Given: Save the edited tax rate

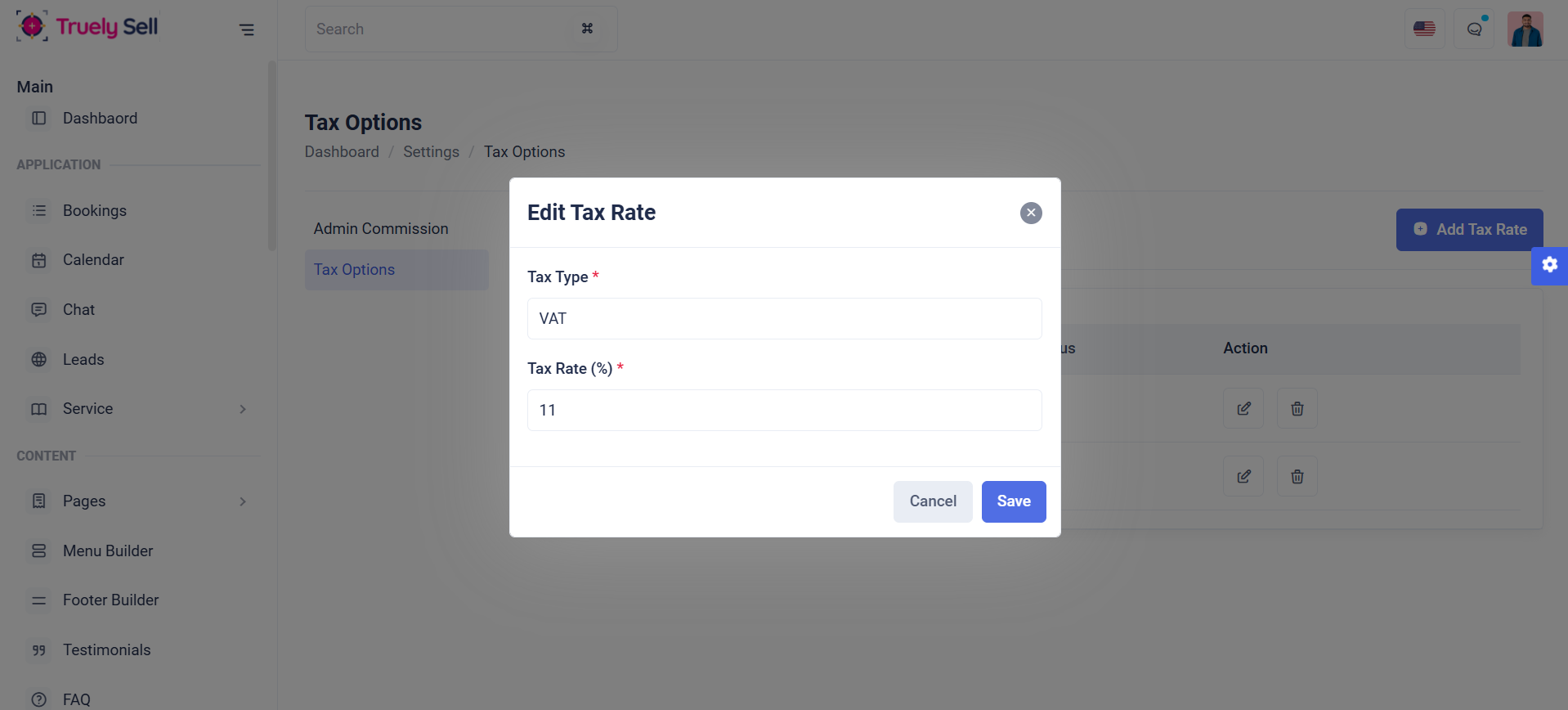Looking at the screenshot, I should point(1013,501).
